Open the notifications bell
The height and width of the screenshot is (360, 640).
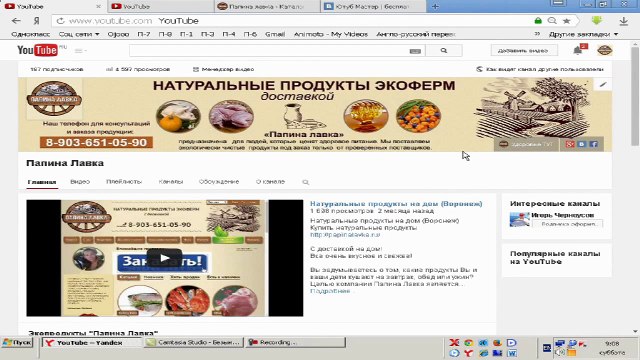coord(578,50)
